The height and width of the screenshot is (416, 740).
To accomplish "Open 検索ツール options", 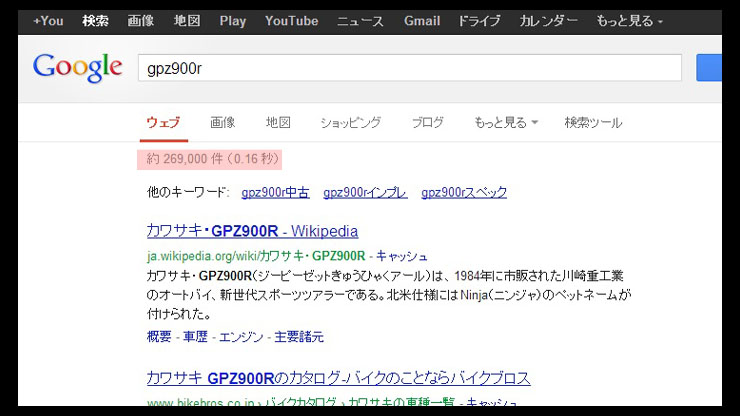I will coord(593,123).
